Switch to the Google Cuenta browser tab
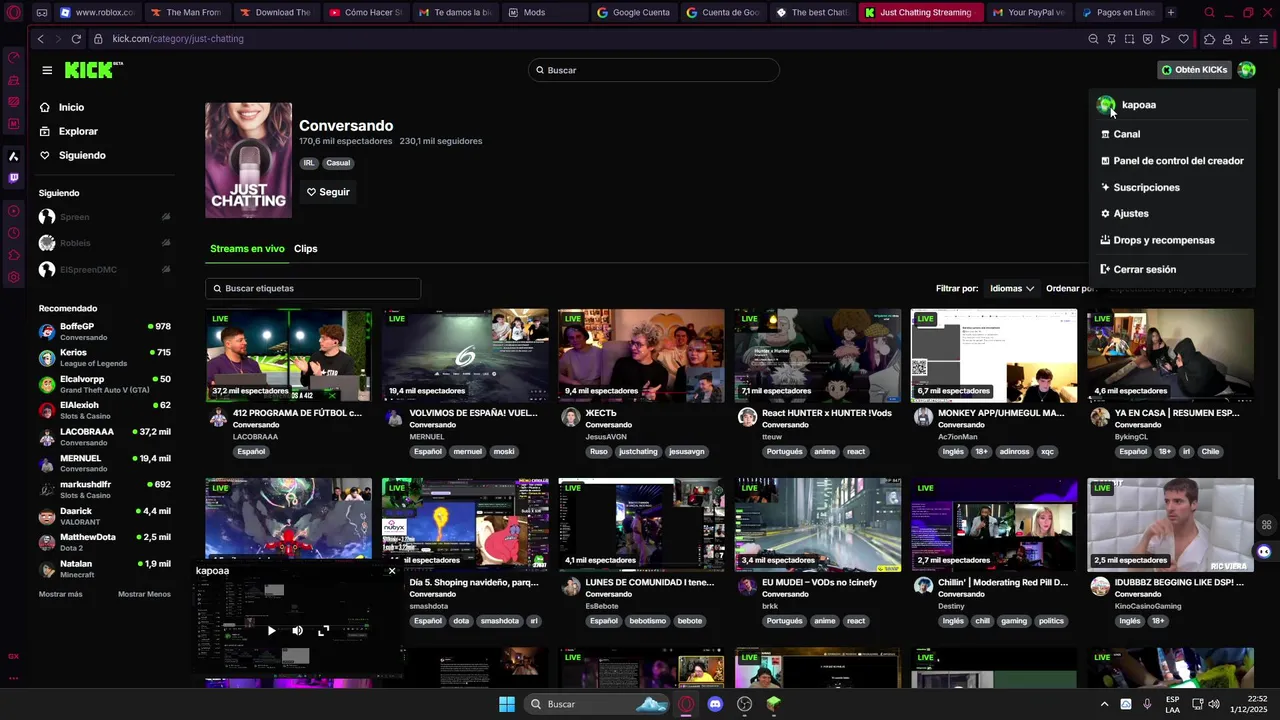The height and width of the screenshot is (720, 1280). (x=633, y=13)
